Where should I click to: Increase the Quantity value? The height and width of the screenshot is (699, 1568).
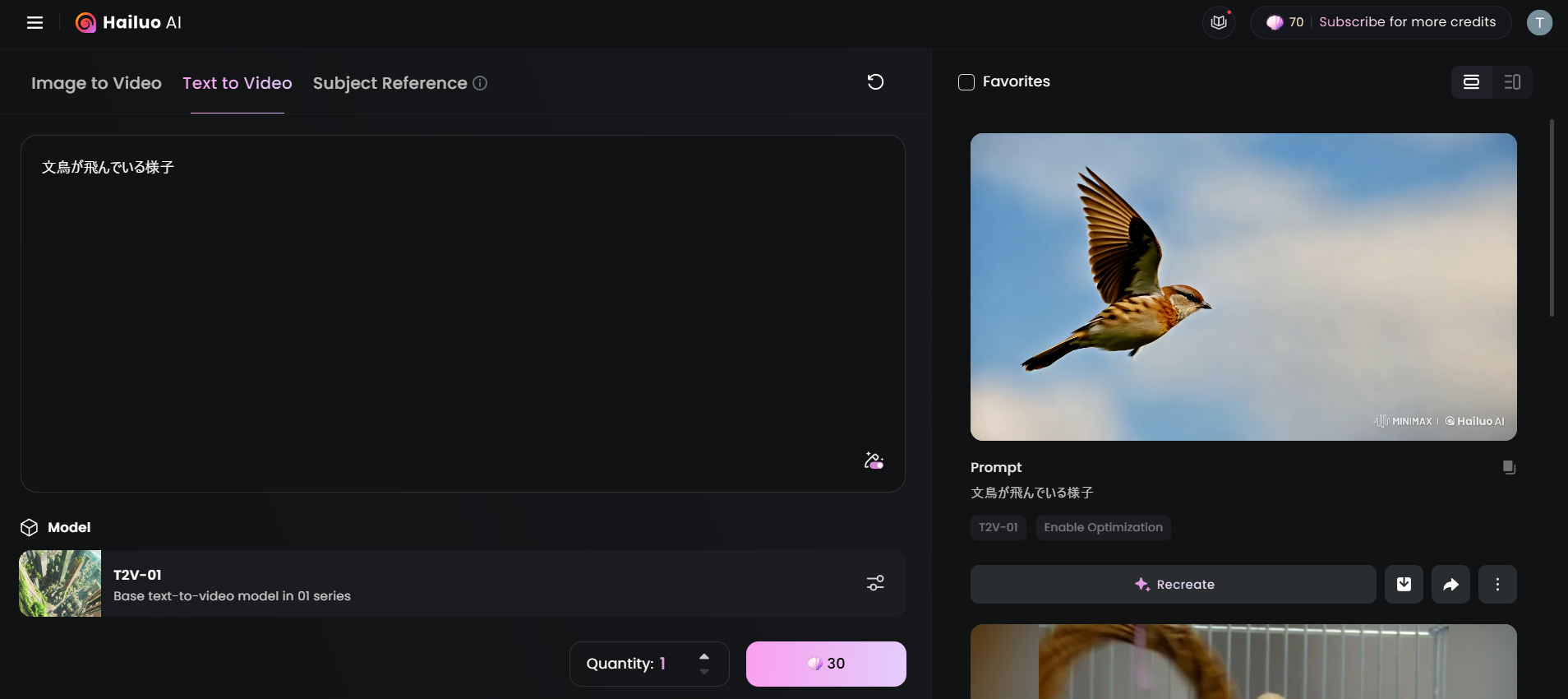(704, 655)
